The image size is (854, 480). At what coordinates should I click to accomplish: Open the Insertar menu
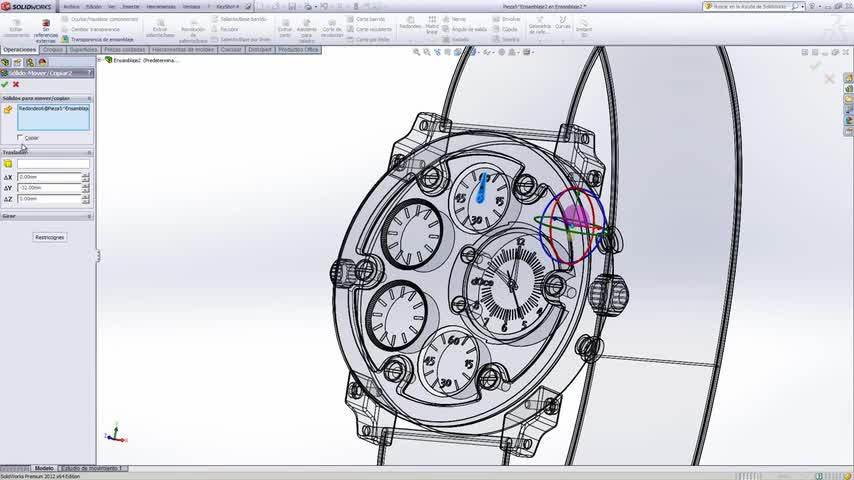[x=131, y=7]
